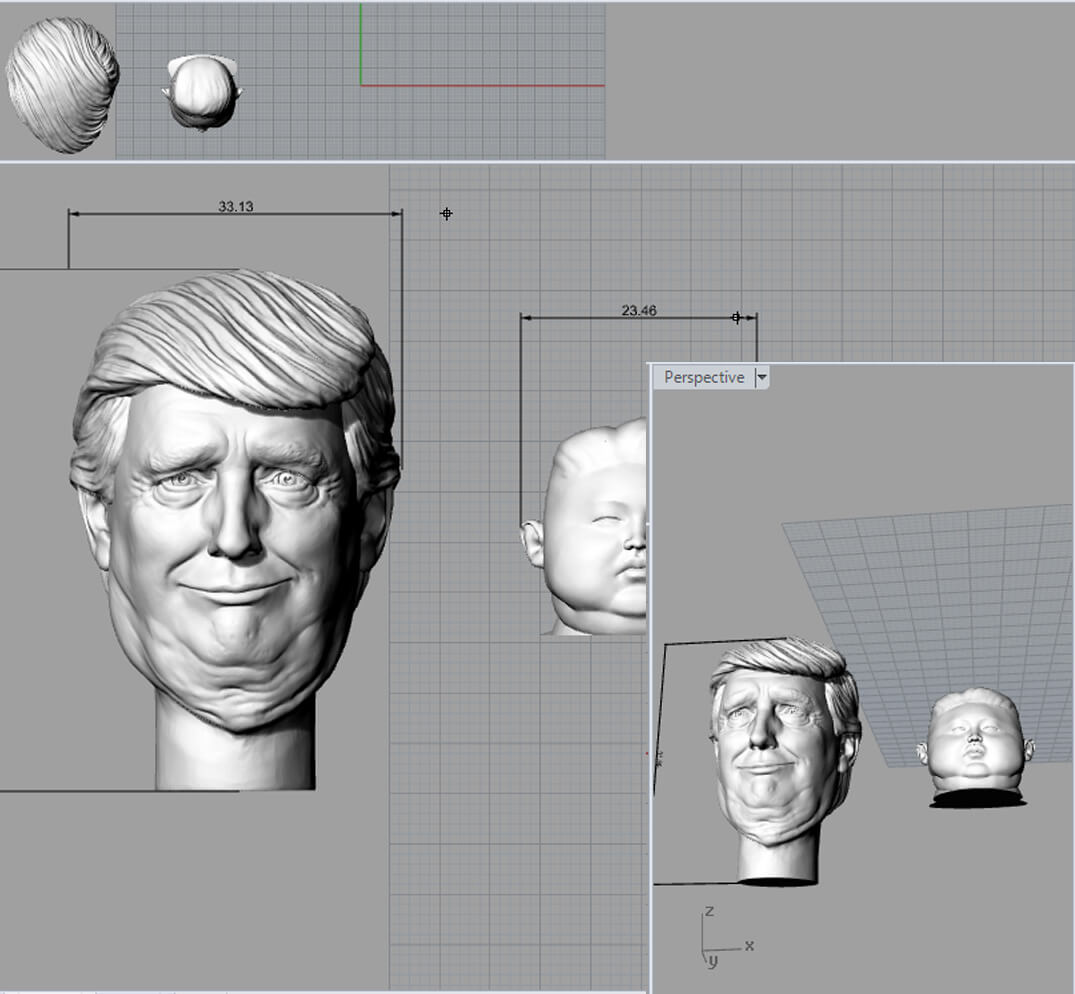Click the red X axis line in top viewport
1075x994 pixels.
click(483, 86)
